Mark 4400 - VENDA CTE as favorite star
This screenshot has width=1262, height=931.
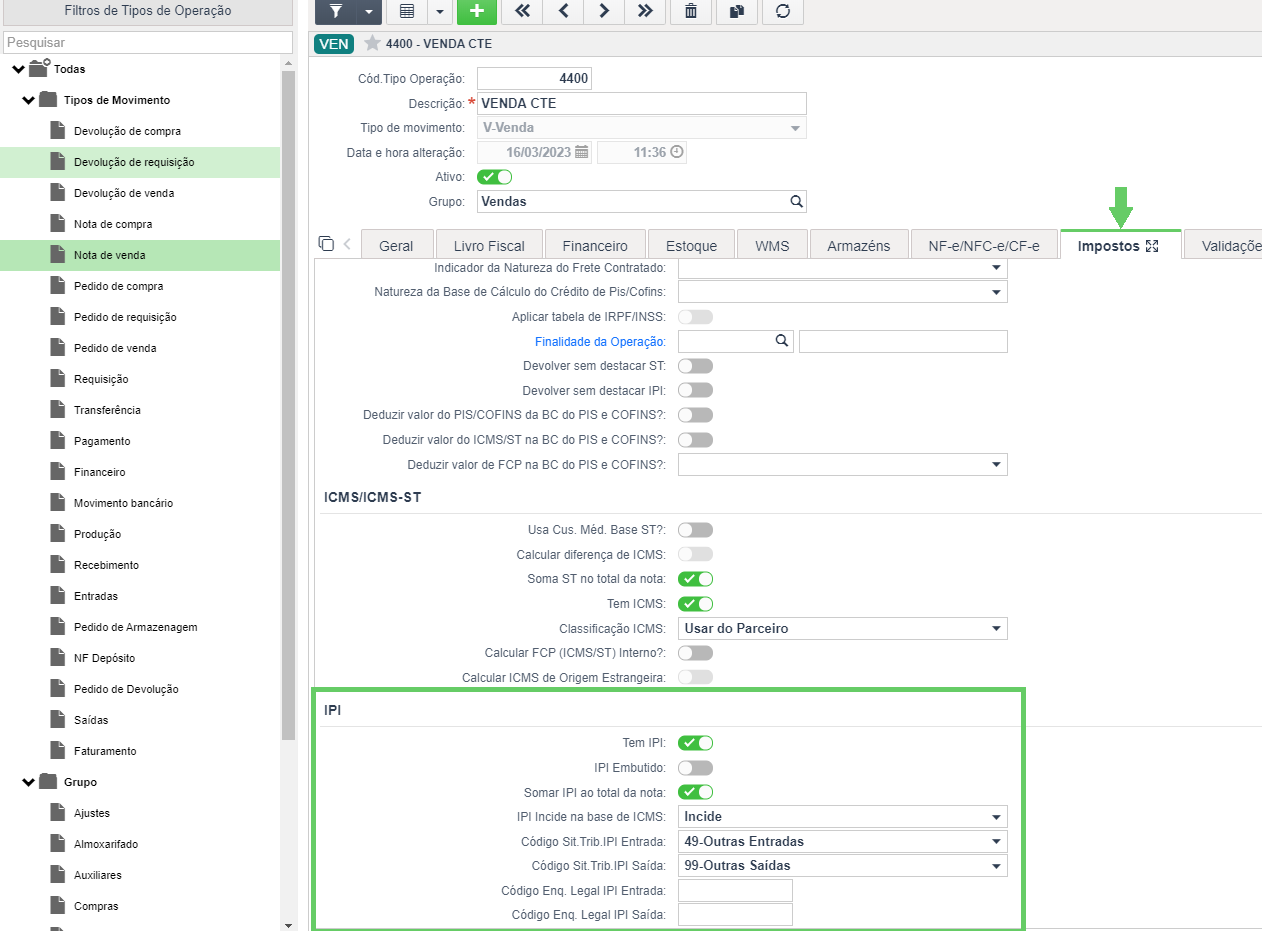tap(373, 43)
